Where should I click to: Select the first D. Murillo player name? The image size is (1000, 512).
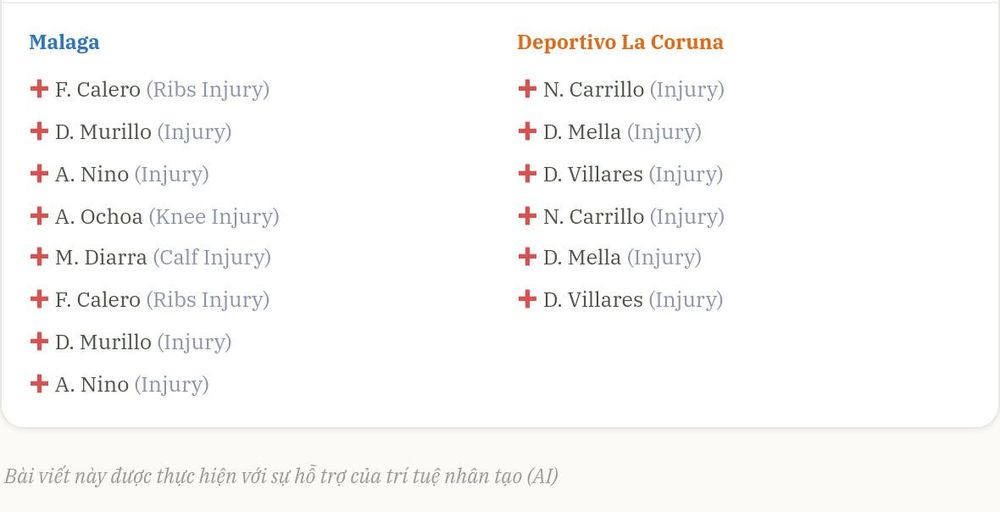(x=103, y=132)
